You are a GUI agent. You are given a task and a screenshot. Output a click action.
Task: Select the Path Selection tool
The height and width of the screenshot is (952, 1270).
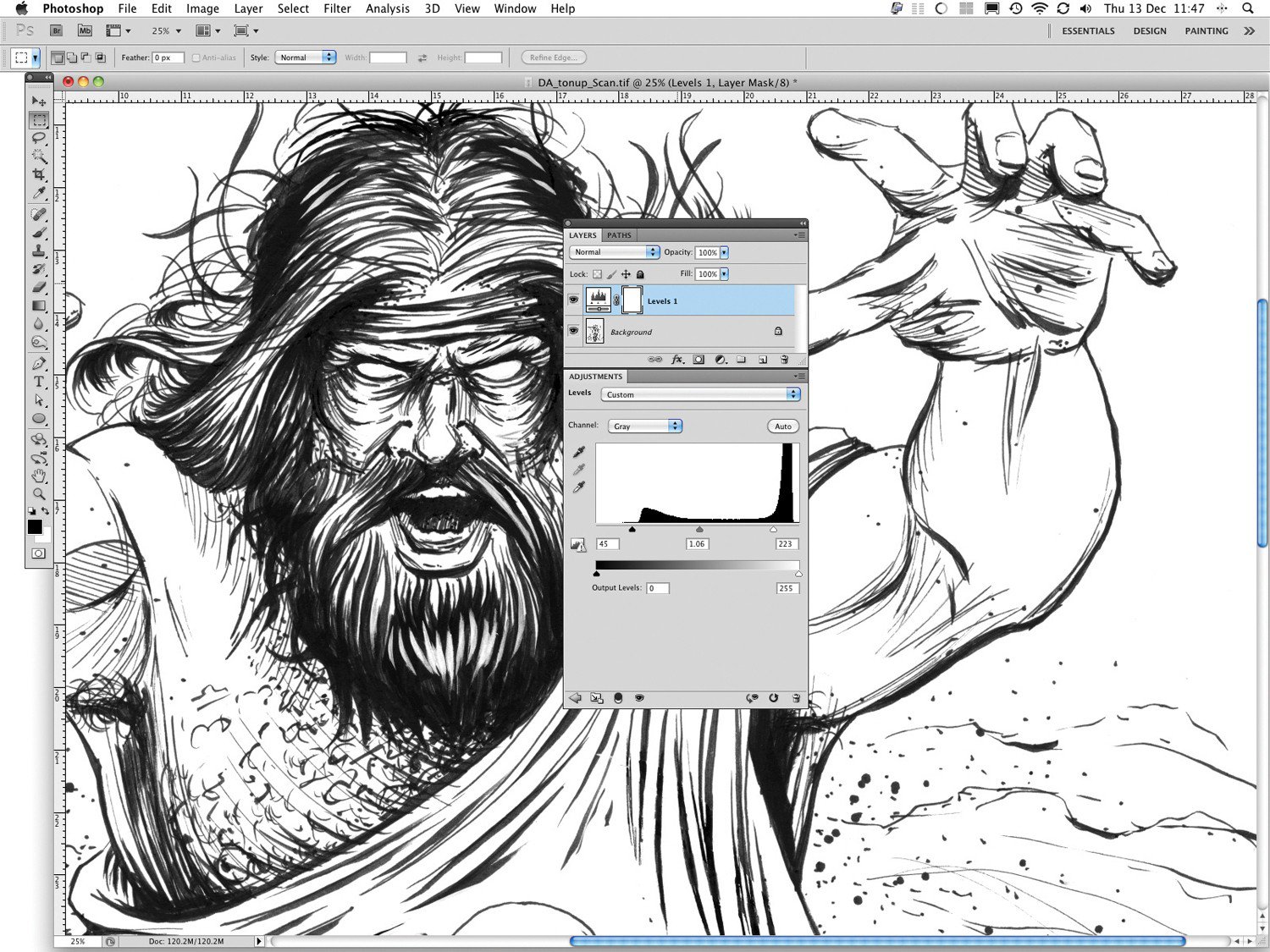pos(38,400)
